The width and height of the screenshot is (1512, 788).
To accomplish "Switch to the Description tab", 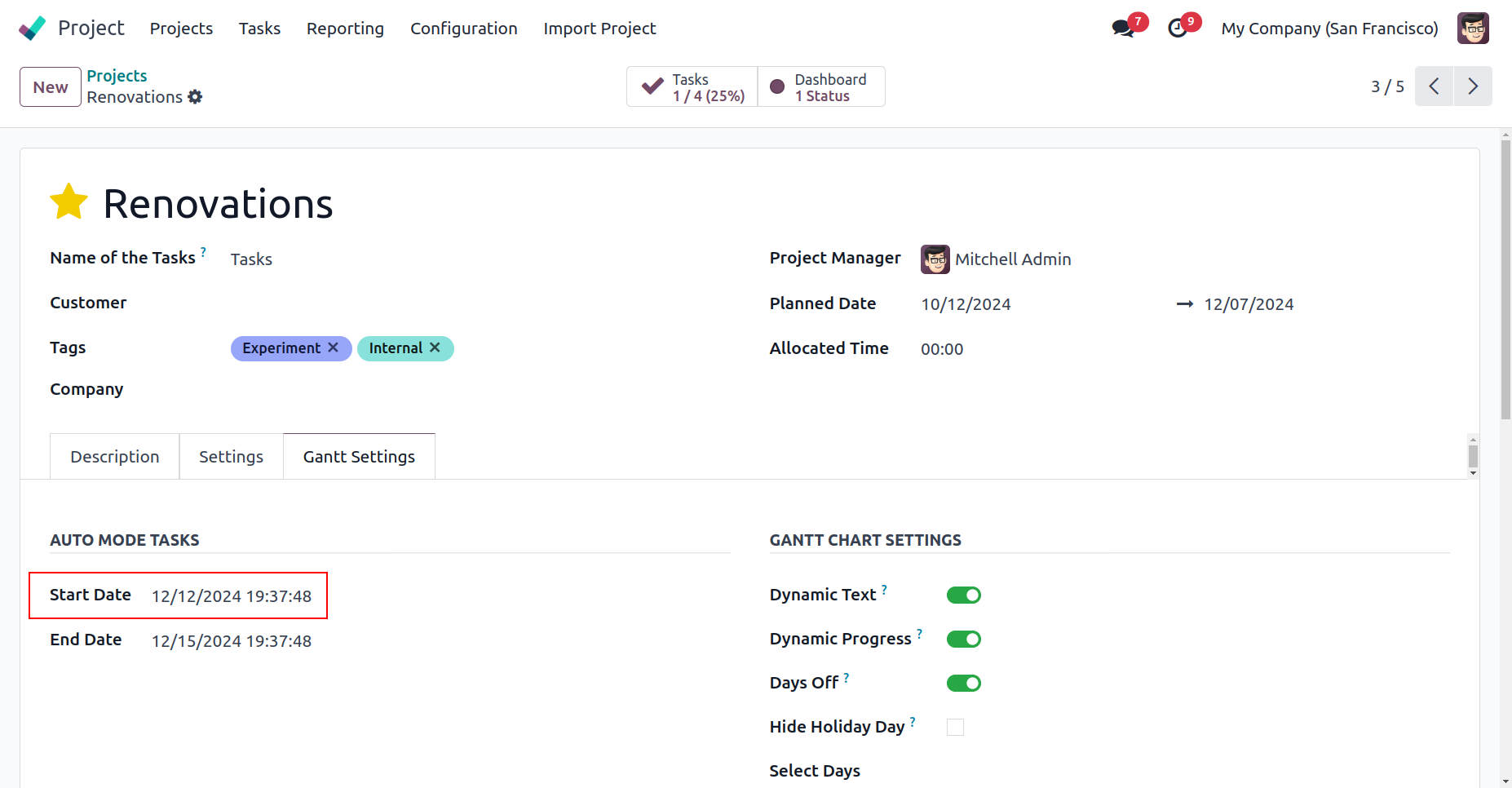I will tap(115, 457).
